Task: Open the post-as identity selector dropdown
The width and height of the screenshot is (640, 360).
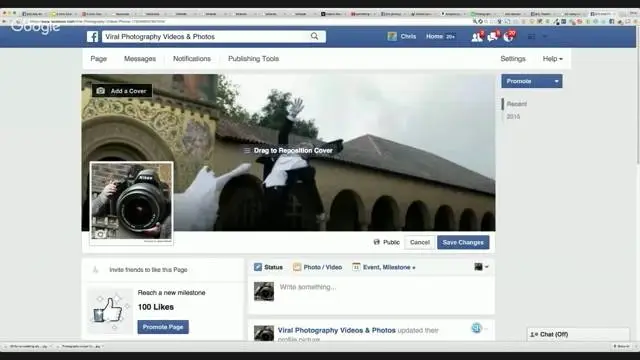Action: click(x=482, y=267)
